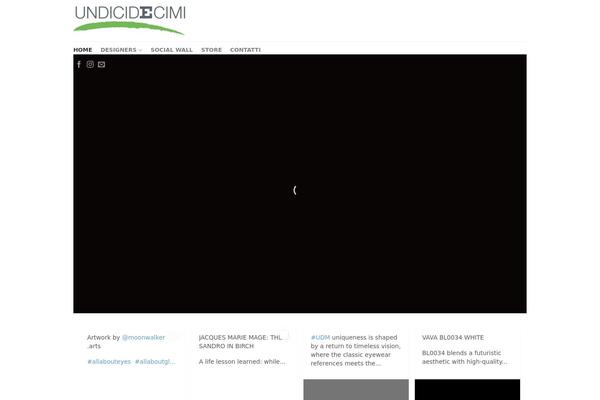Open the SOCIAL WALL page

(171, 50)
